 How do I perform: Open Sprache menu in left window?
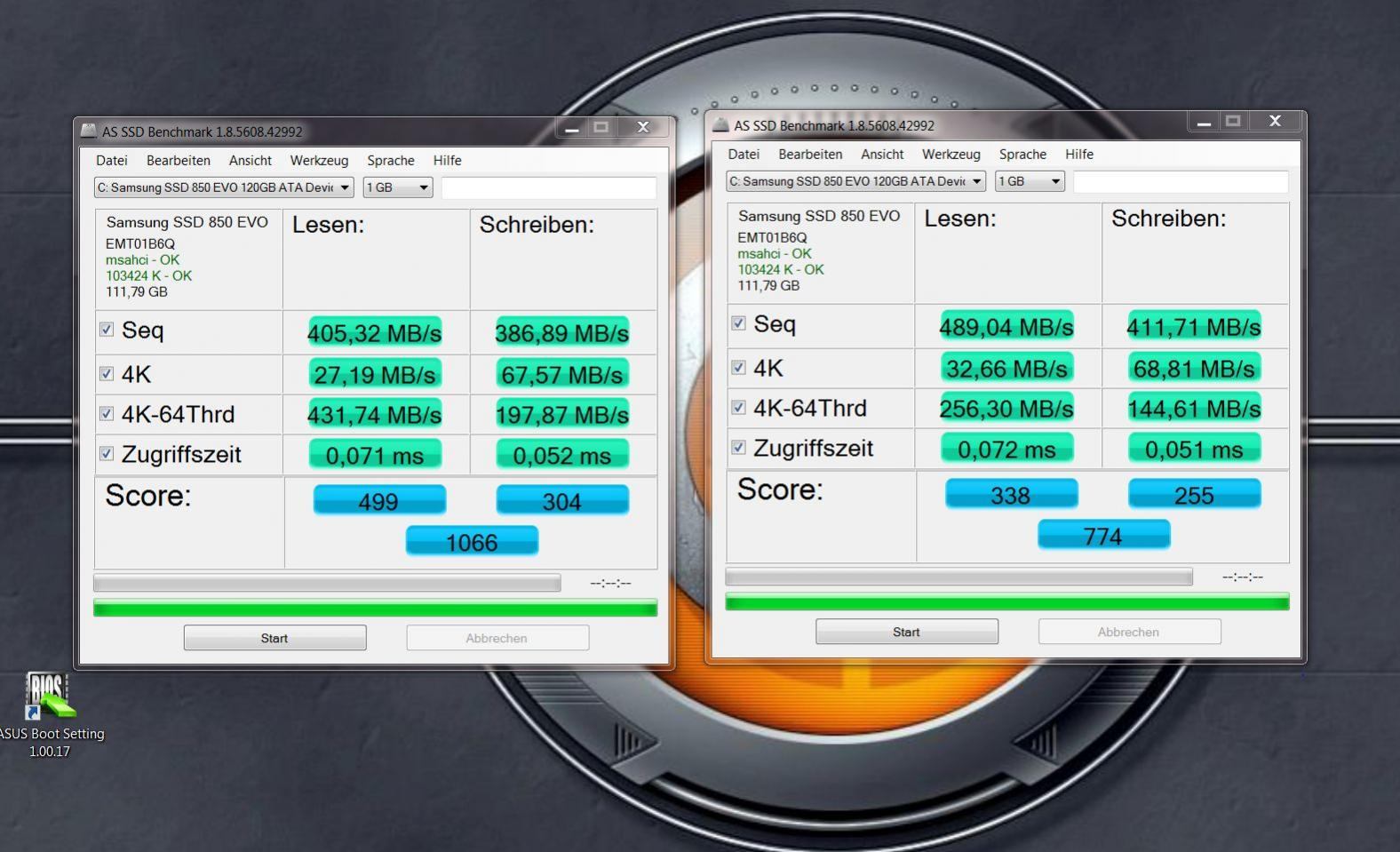pos(391,161)
